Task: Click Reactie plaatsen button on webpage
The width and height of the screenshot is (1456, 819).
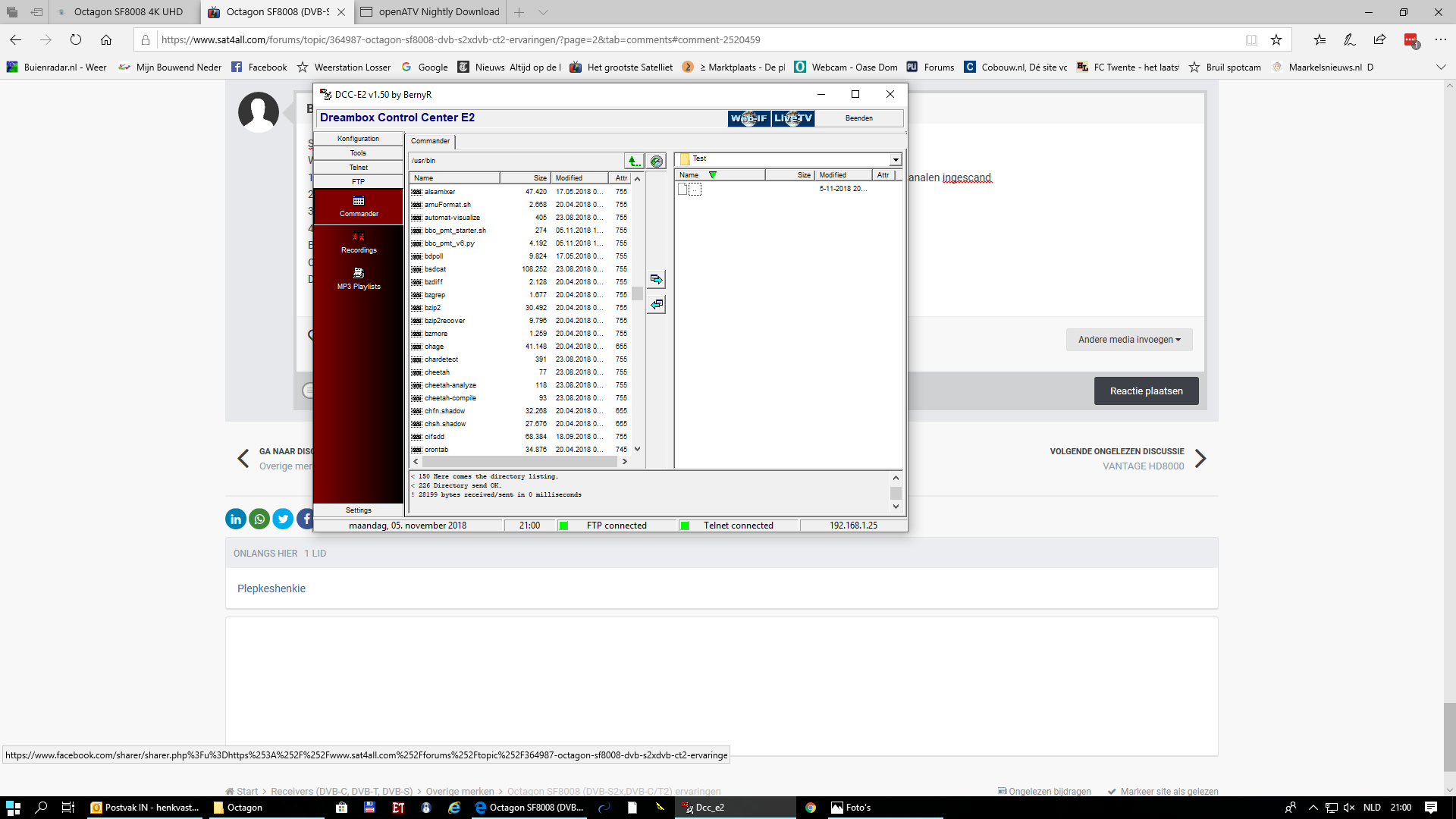Action: click(1146, 391)
